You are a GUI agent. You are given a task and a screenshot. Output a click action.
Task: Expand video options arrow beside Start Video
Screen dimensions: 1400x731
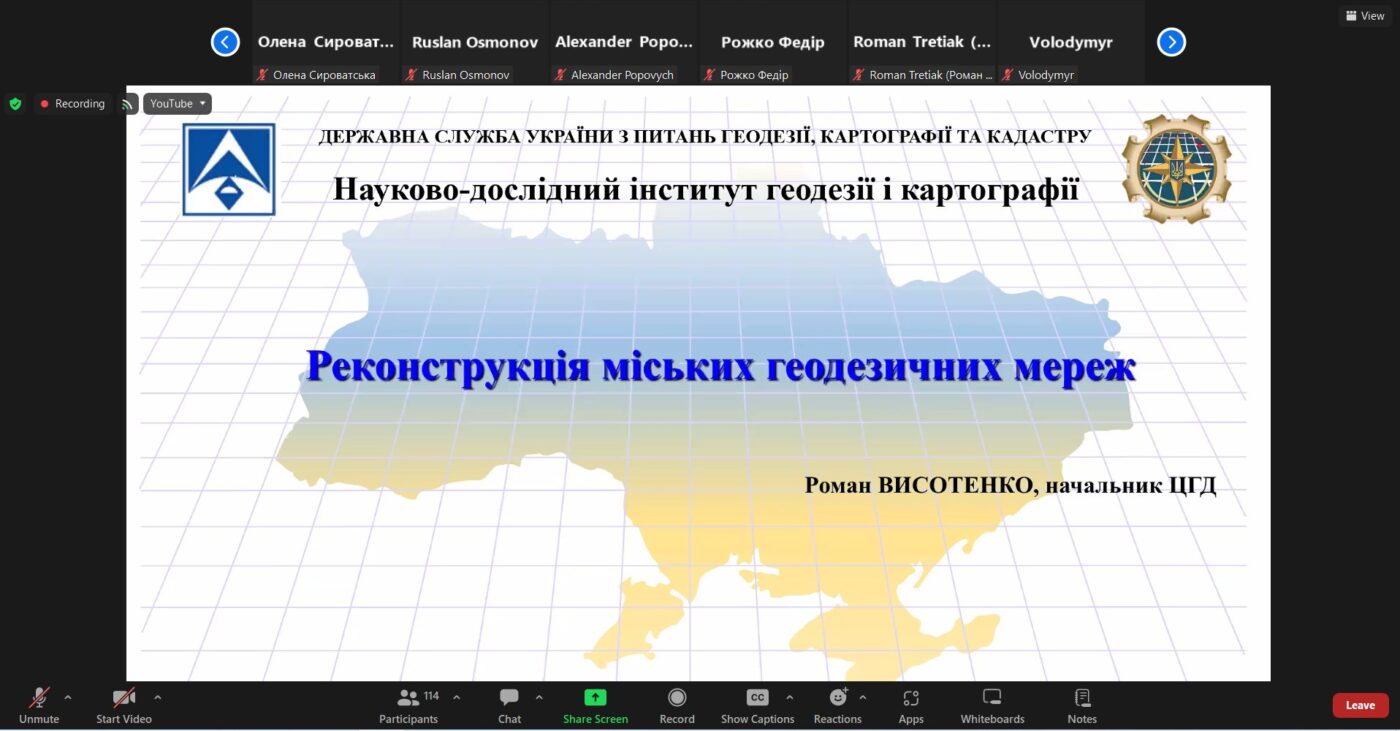click(157, 698)
